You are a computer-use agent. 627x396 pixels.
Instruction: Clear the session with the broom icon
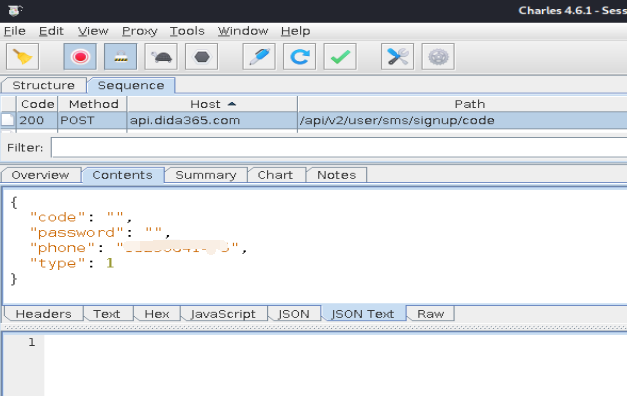(x=22, y=57)
